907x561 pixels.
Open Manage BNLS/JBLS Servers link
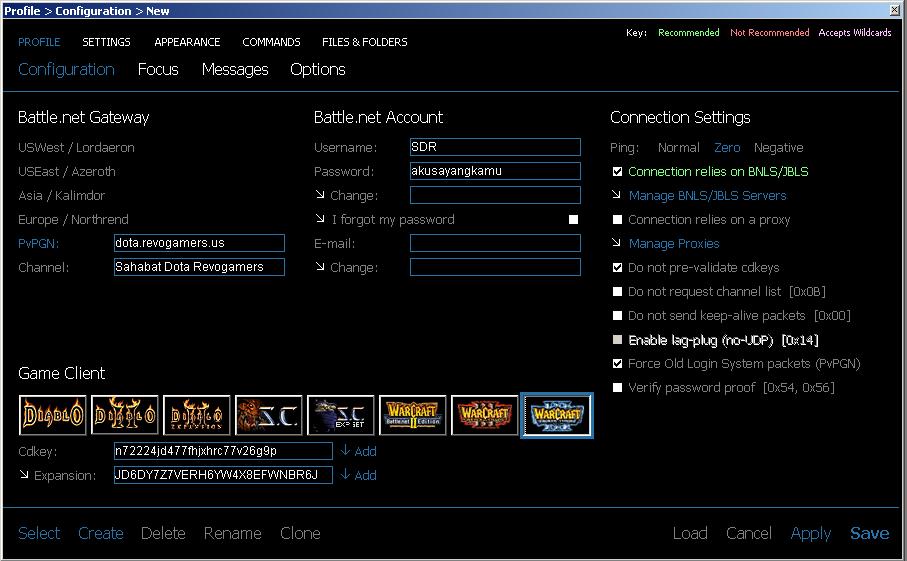(x=707, y=195)
